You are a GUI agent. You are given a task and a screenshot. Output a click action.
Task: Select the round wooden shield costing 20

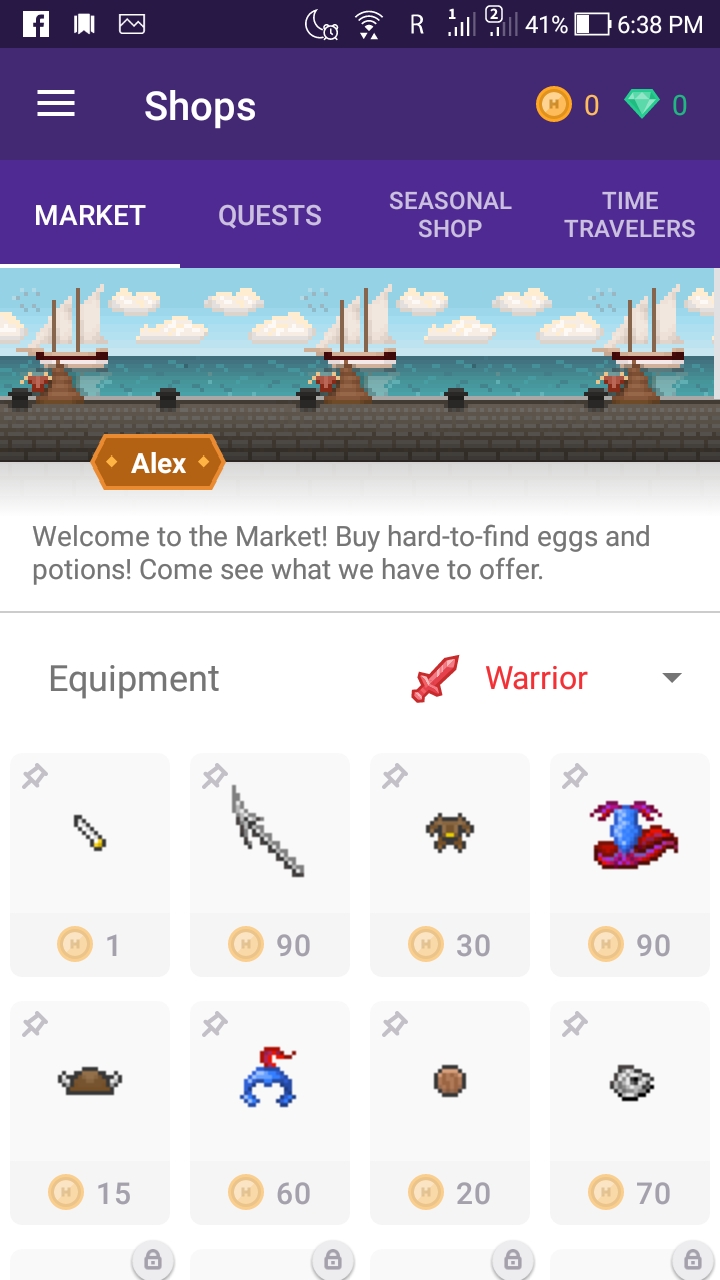(450, 1113)
